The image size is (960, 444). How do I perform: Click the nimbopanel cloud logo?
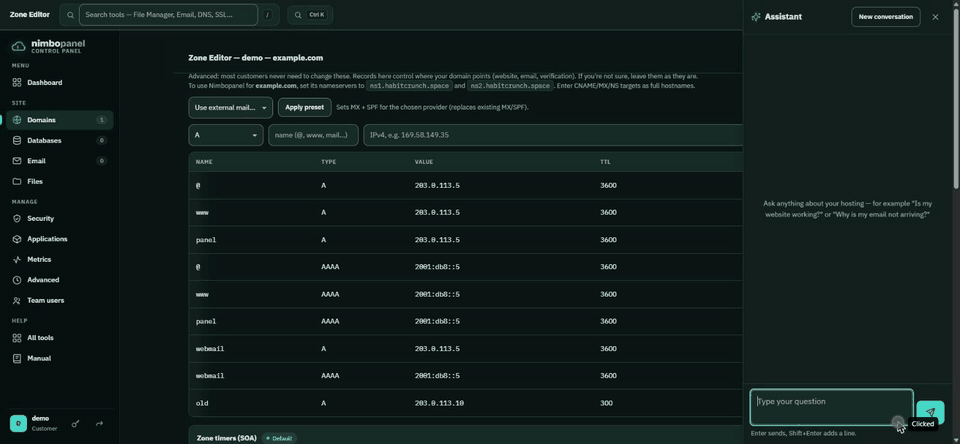tap(19, 47)
